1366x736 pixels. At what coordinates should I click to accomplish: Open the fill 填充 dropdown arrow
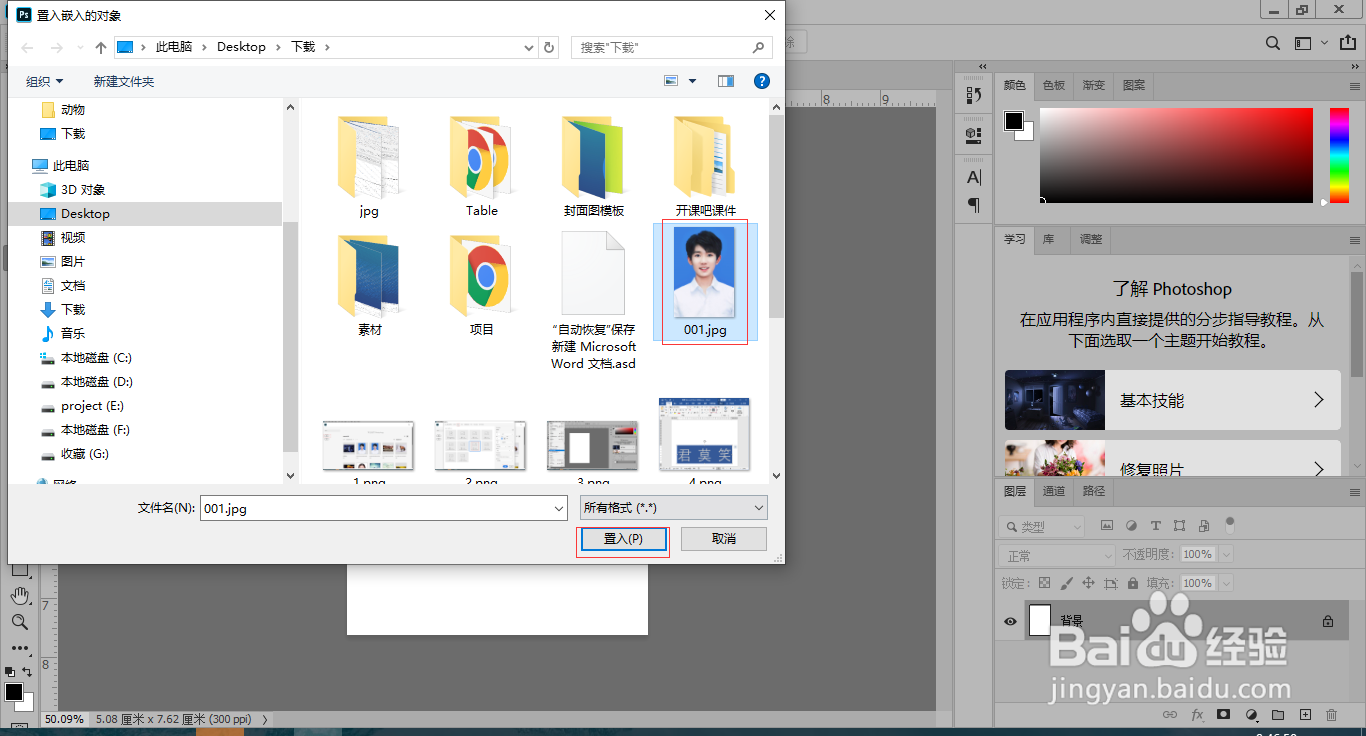pos(1226,583)
